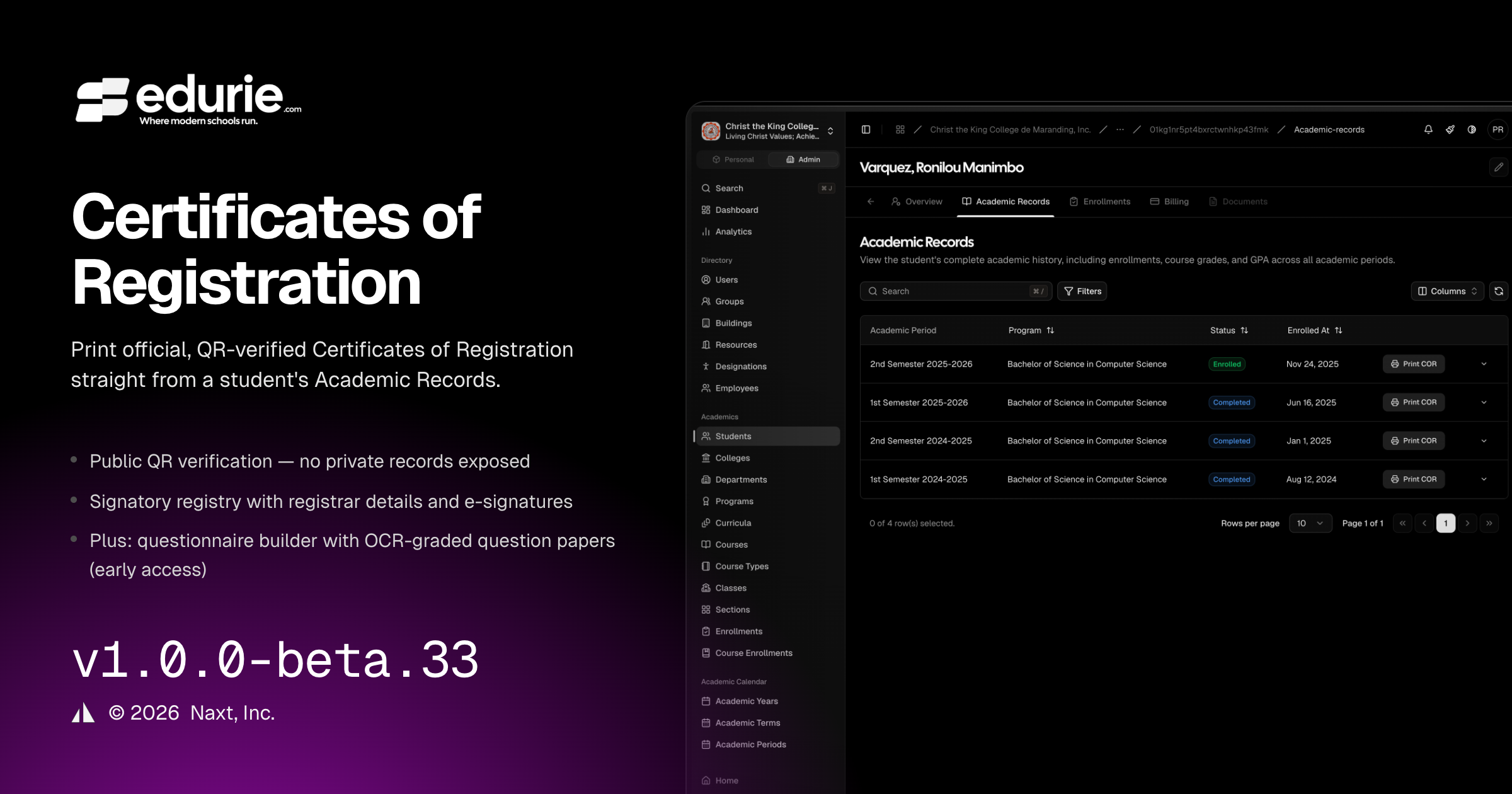Switch to Personal mode
Viewport: 1512px width, 794px height.
[733, 159]
